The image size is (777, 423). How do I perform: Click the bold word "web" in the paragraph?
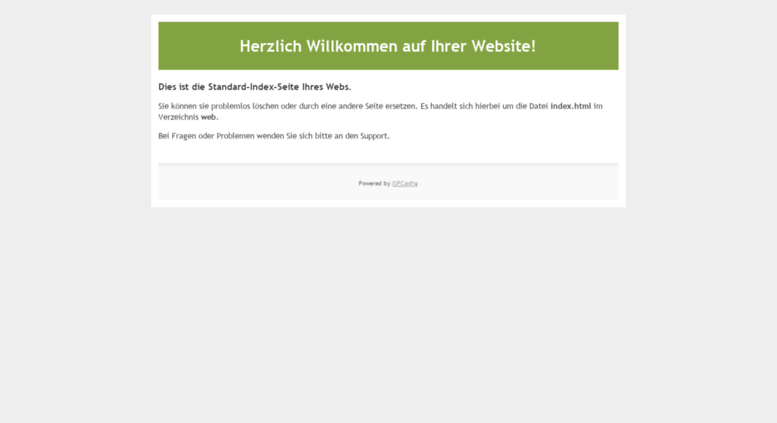coord(208,117)
